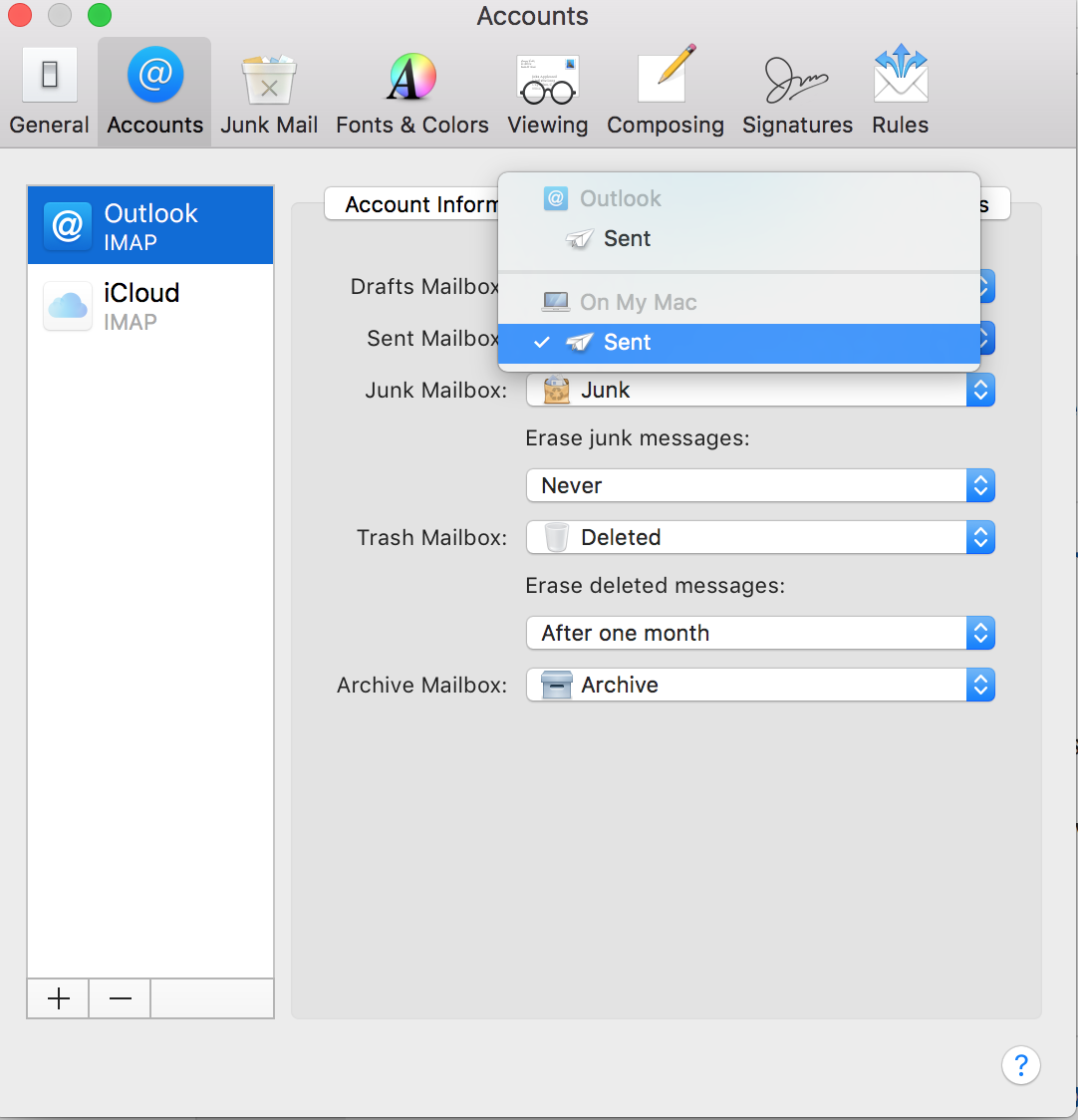Viewport: 1078px width, 1120px height.
Task: Open the Archive Mailbox dropdown
Action: point(760,685)
